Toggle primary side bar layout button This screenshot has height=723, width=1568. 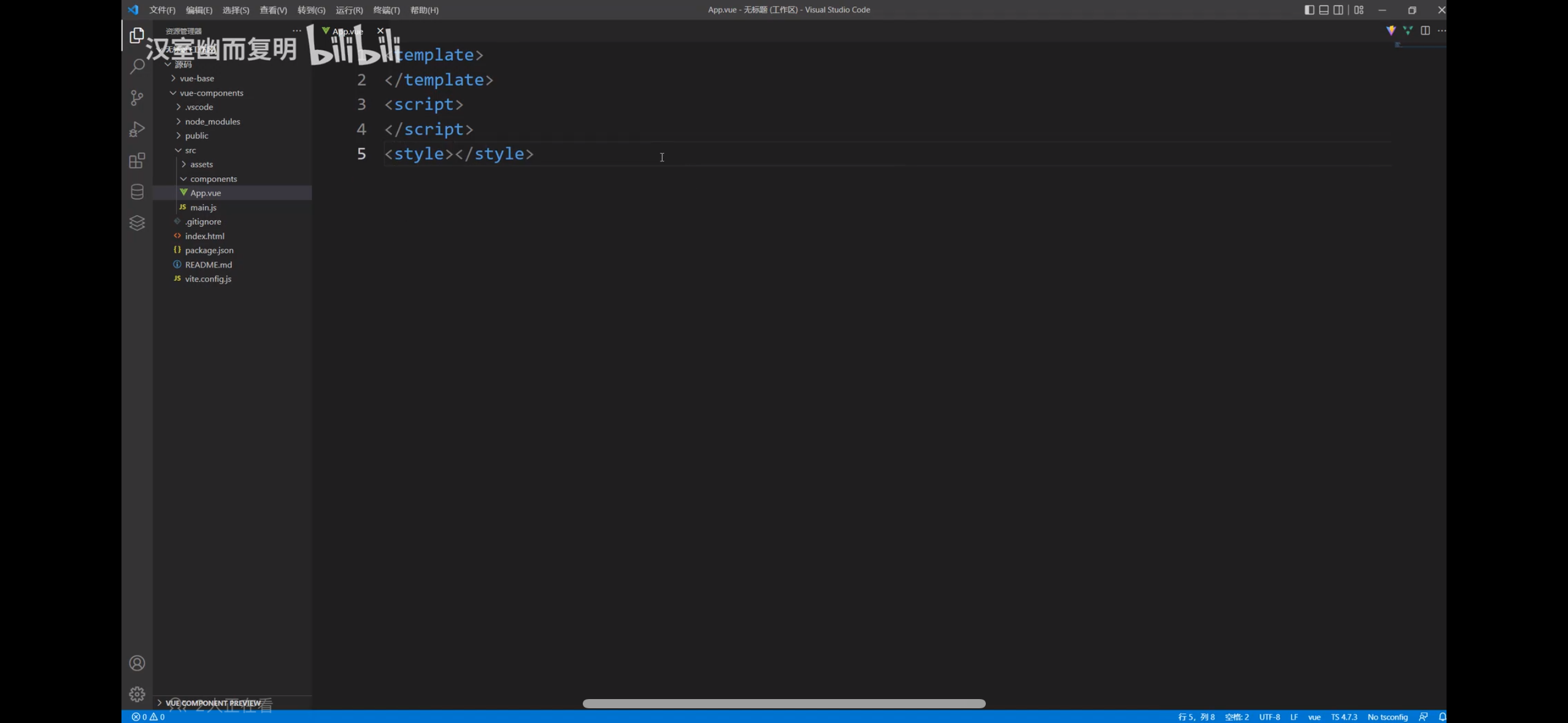click(1309, 10)
